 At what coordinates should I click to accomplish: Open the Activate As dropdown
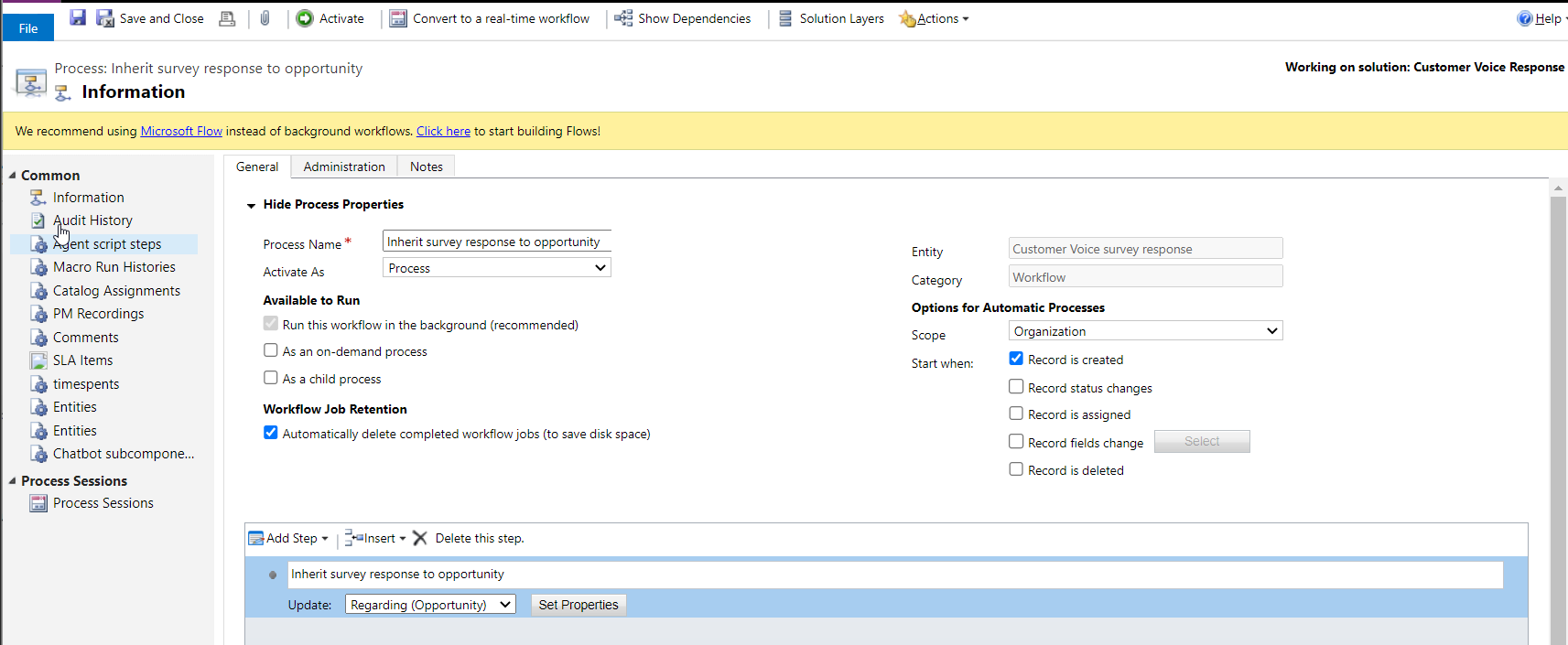pos(496,268)
